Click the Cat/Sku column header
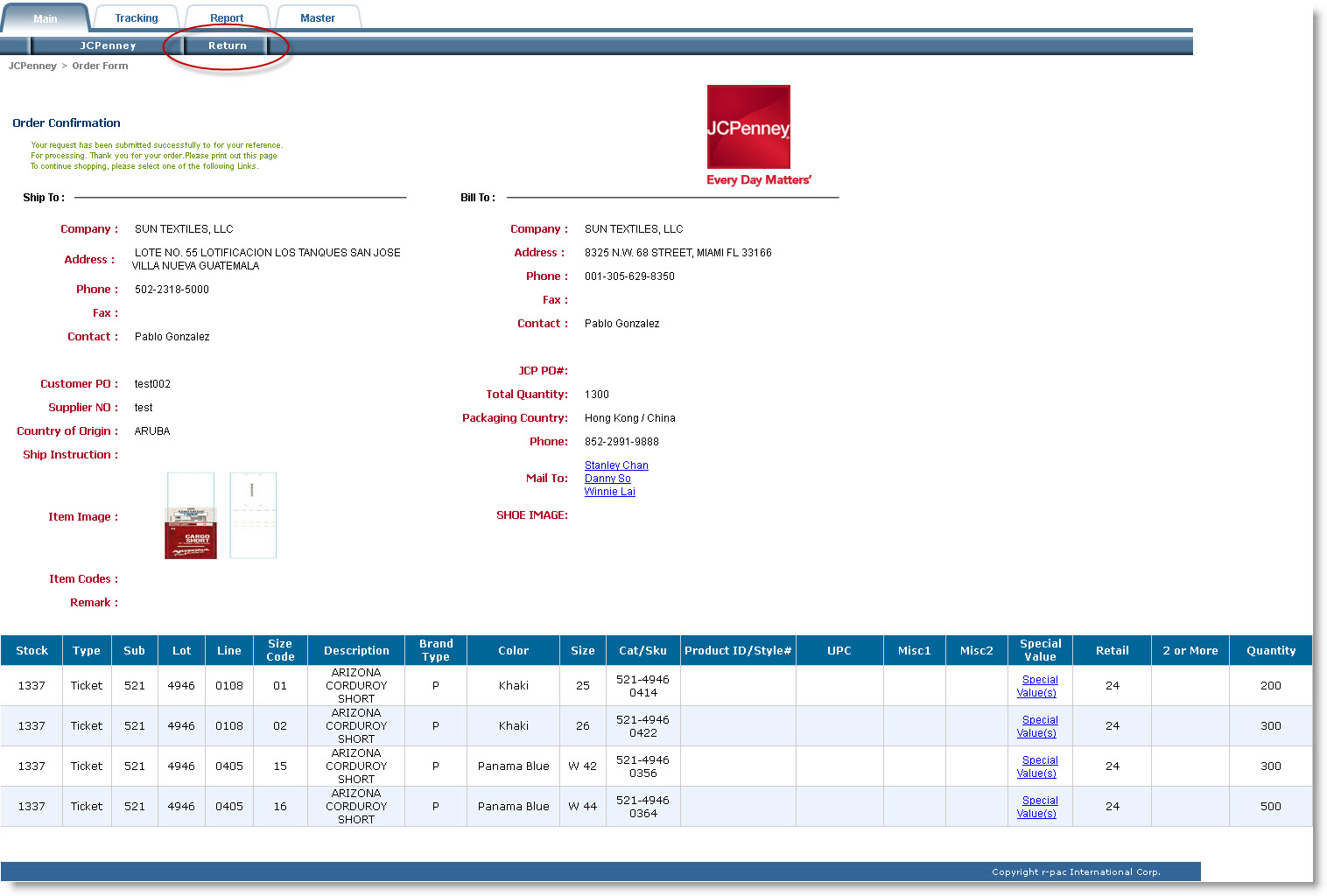The height and width of the screenshot is (896, 1327). coord(642,650)
